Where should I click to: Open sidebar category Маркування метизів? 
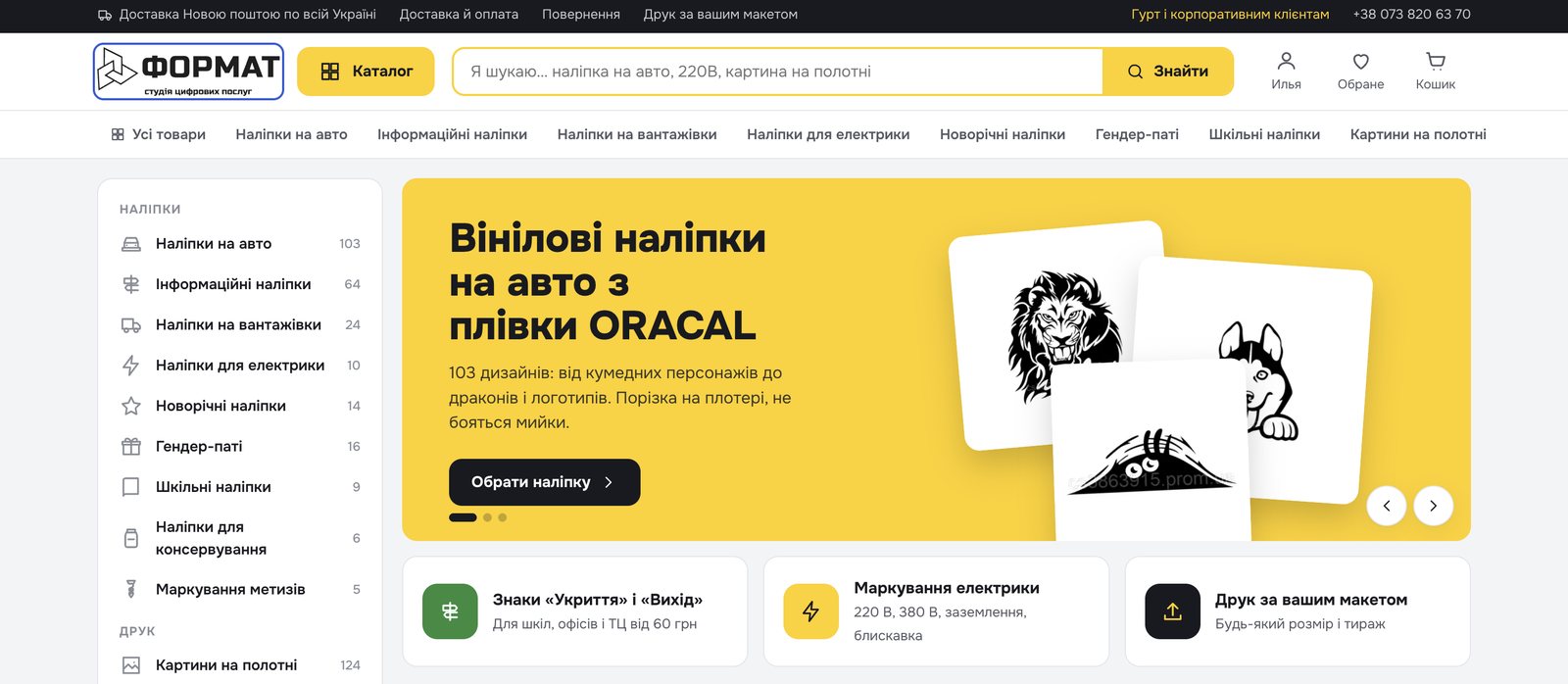click(x=240, y=589)
